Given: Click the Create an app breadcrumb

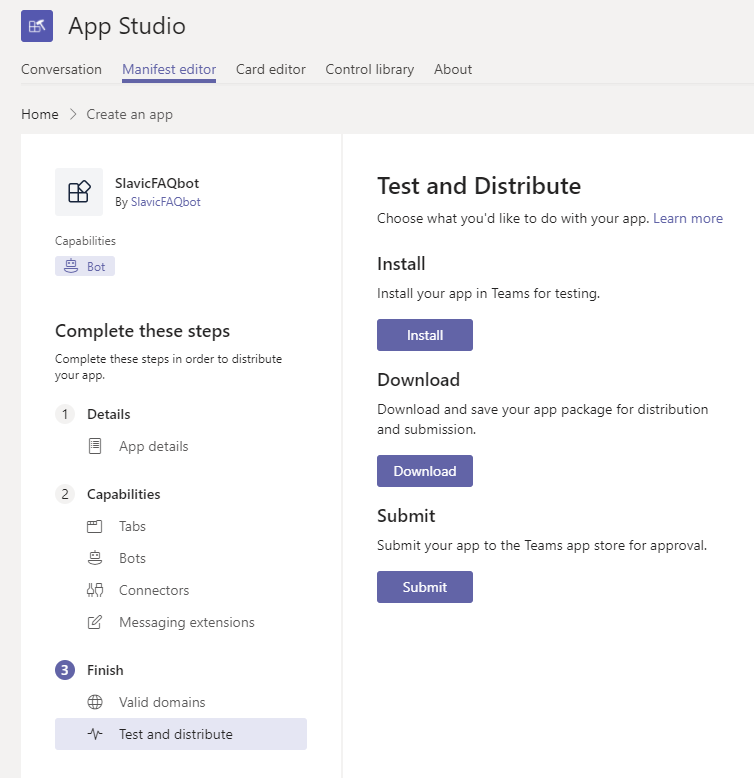Looking at the screenshot, I should (129, 114).
